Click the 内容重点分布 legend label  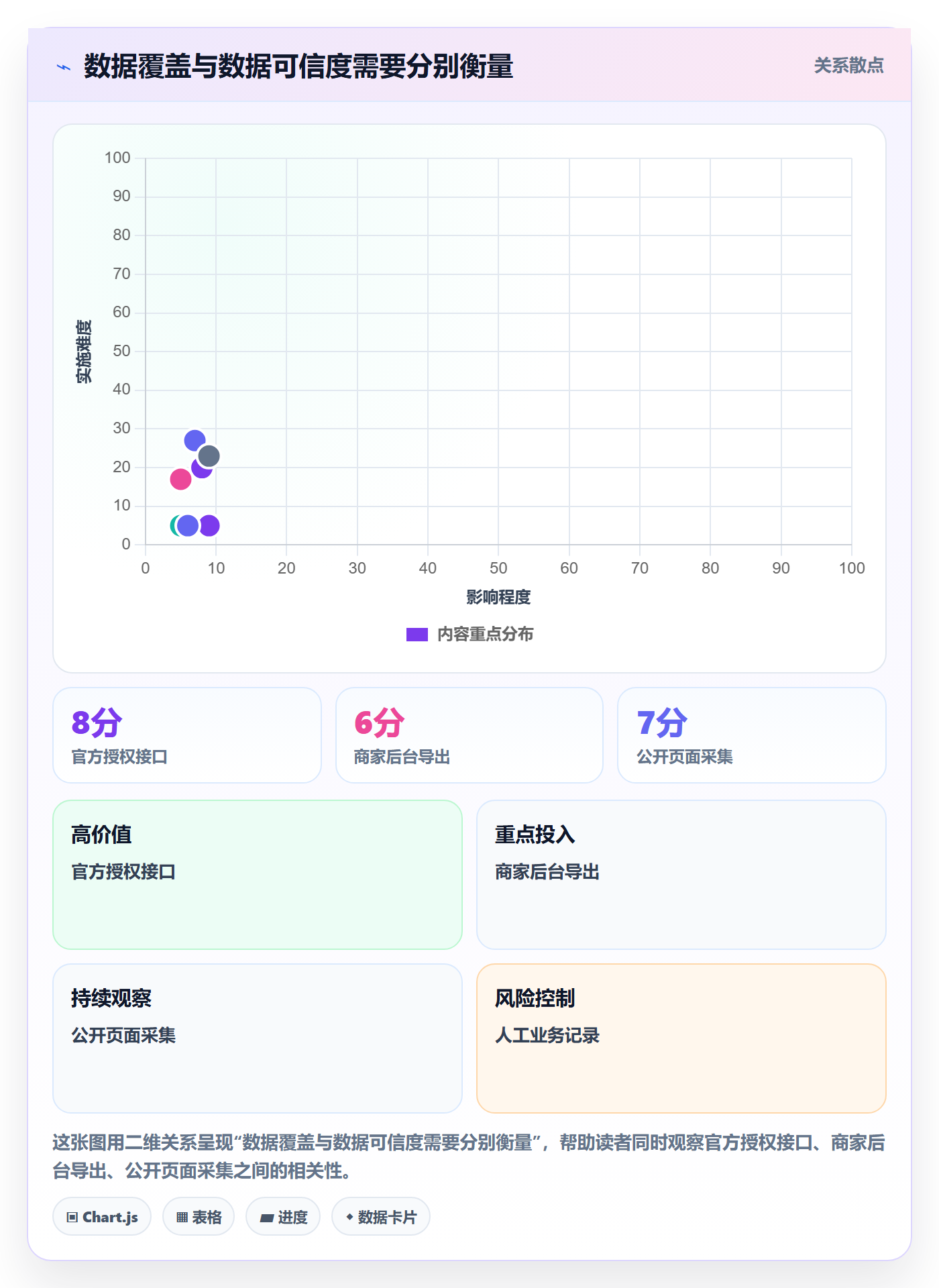pos(485,635)
